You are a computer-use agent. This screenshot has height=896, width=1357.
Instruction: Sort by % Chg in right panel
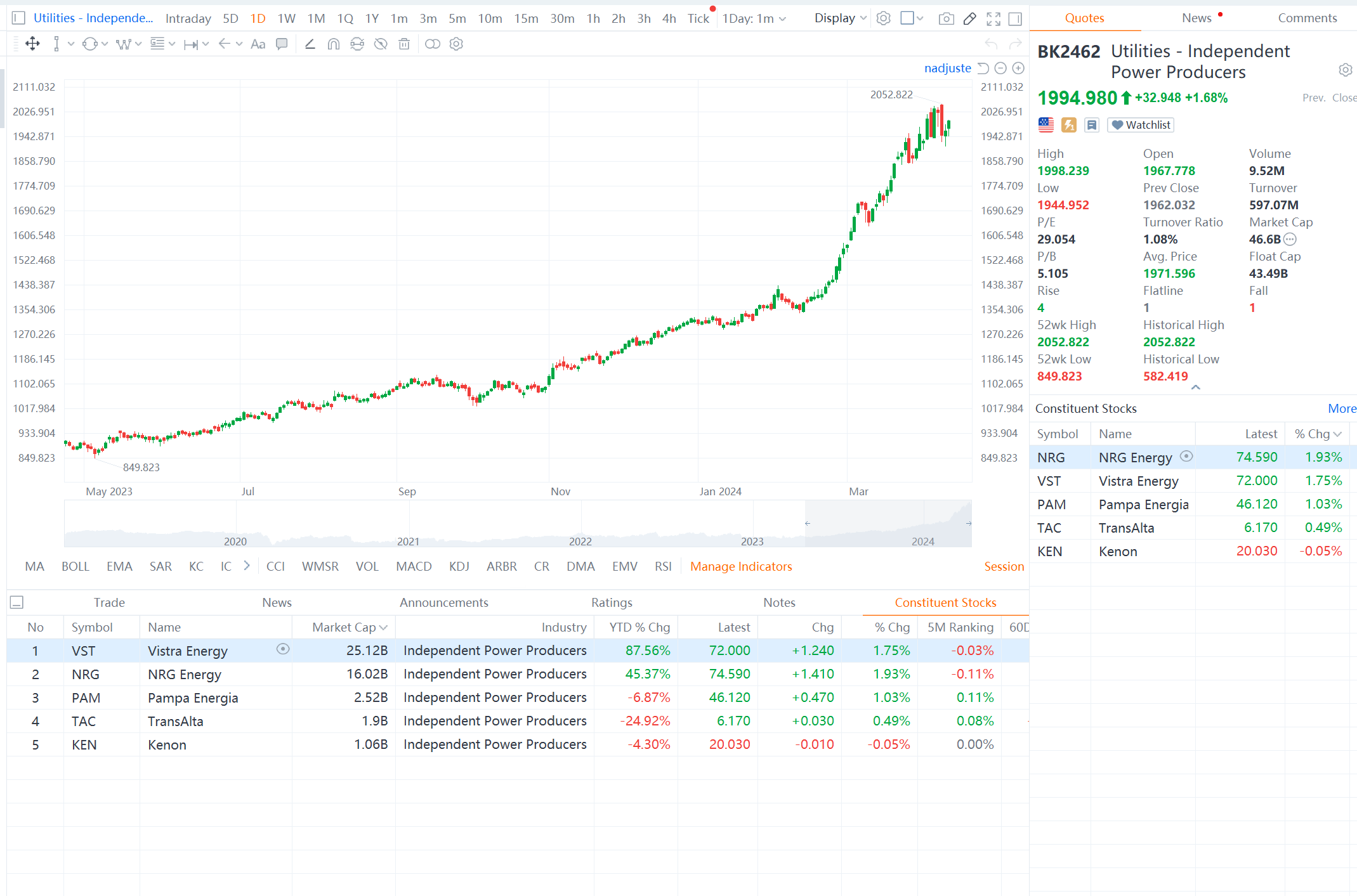1318,434
